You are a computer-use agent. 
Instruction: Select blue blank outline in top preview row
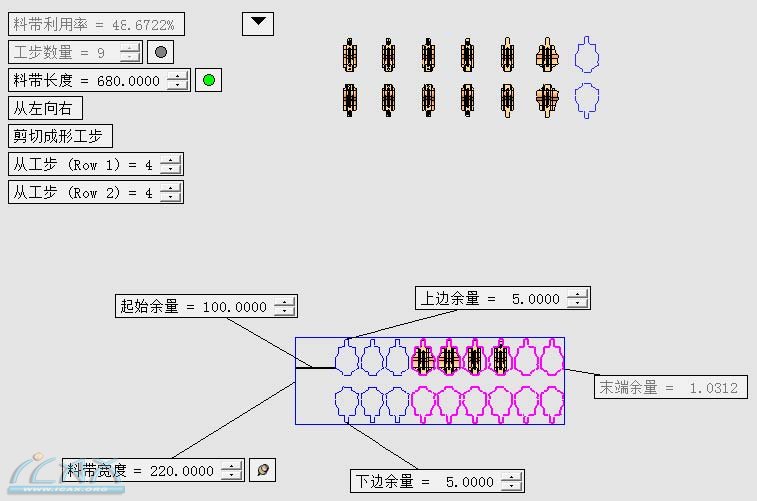coord(587,55)
